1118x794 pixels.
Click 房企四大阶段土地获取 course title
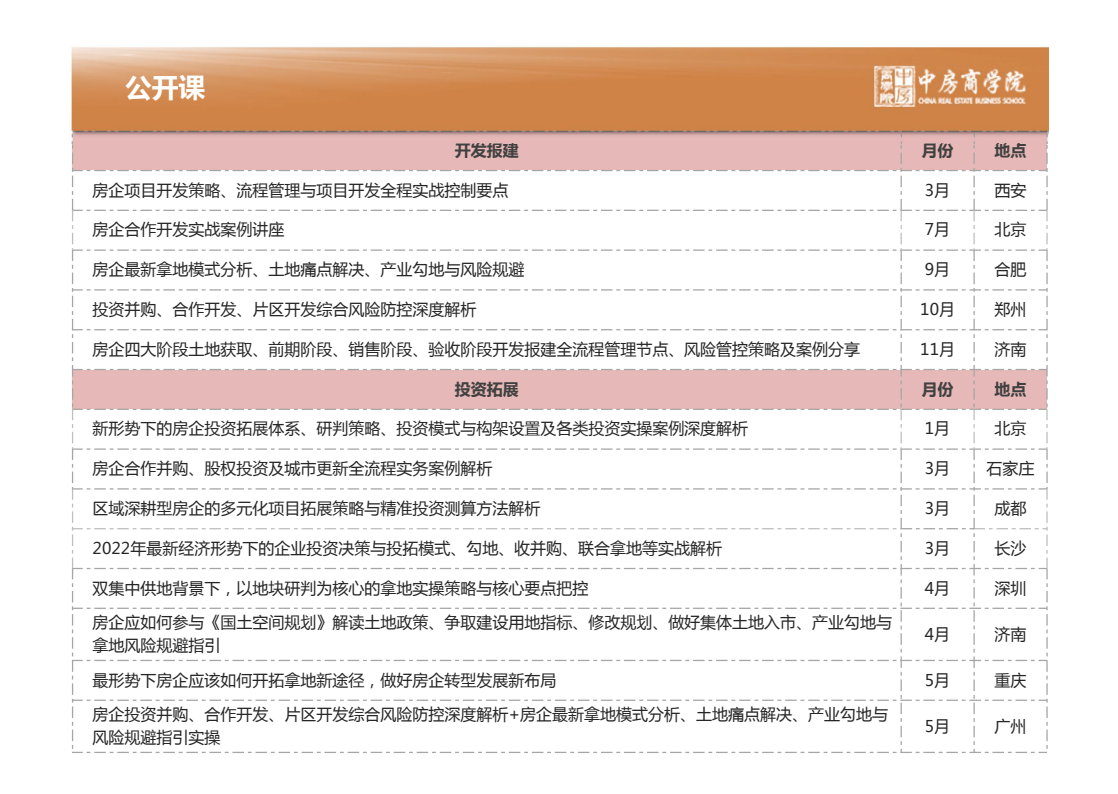(x=476, y=350)
